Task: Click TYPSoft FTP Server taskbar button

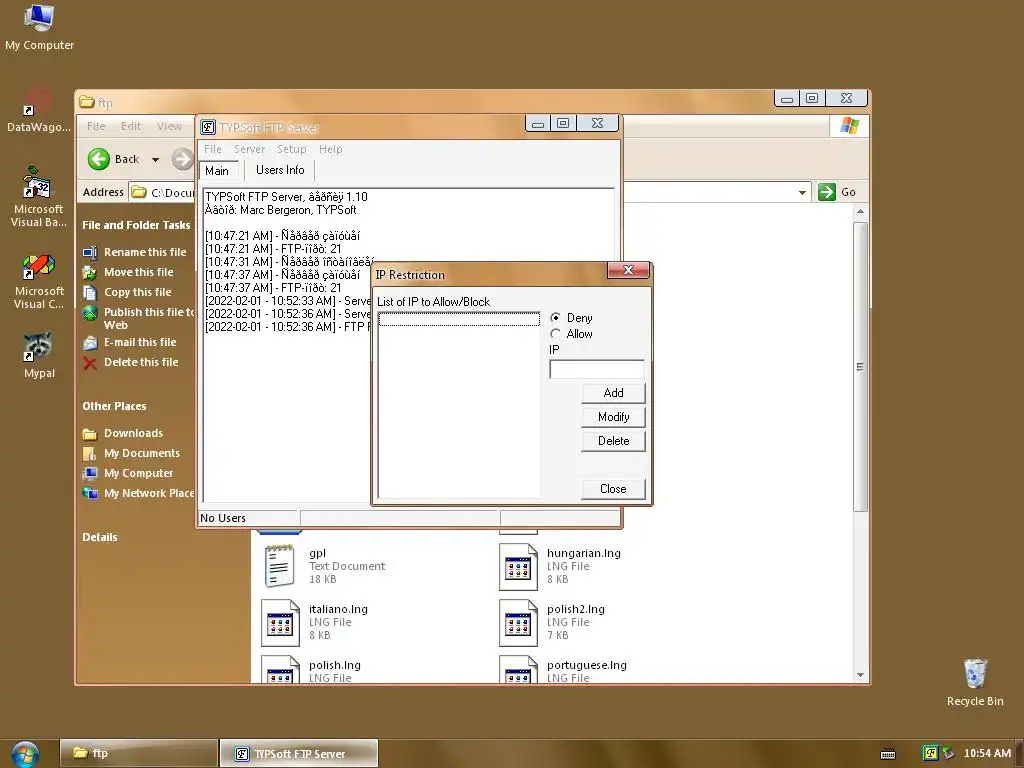Action: [298, 753]
